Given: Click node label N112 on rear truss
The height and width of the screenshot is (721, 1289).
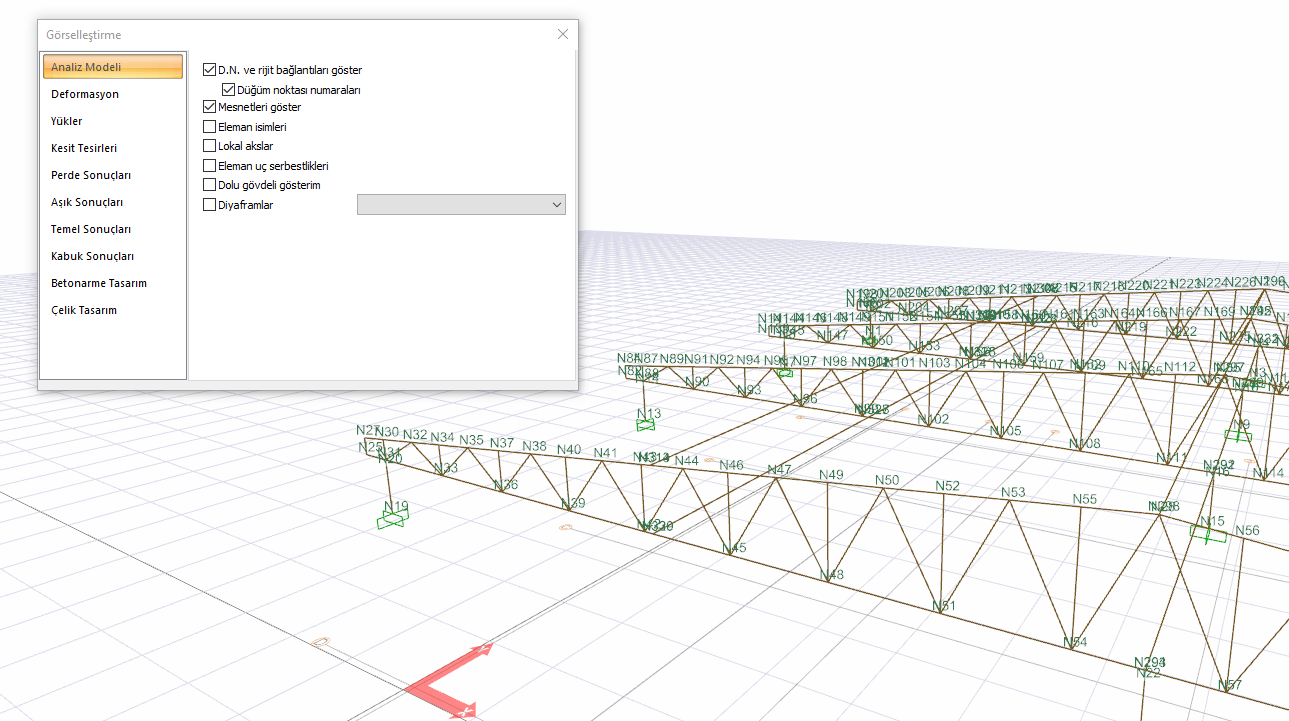Looking at the screenshot, I should point(1180,366).
